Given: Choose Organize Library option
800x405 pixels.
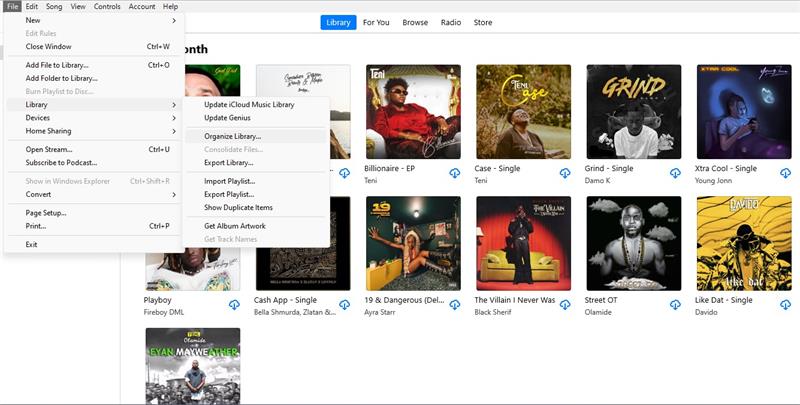Looking at the screenshot, I should pos(256,136).
